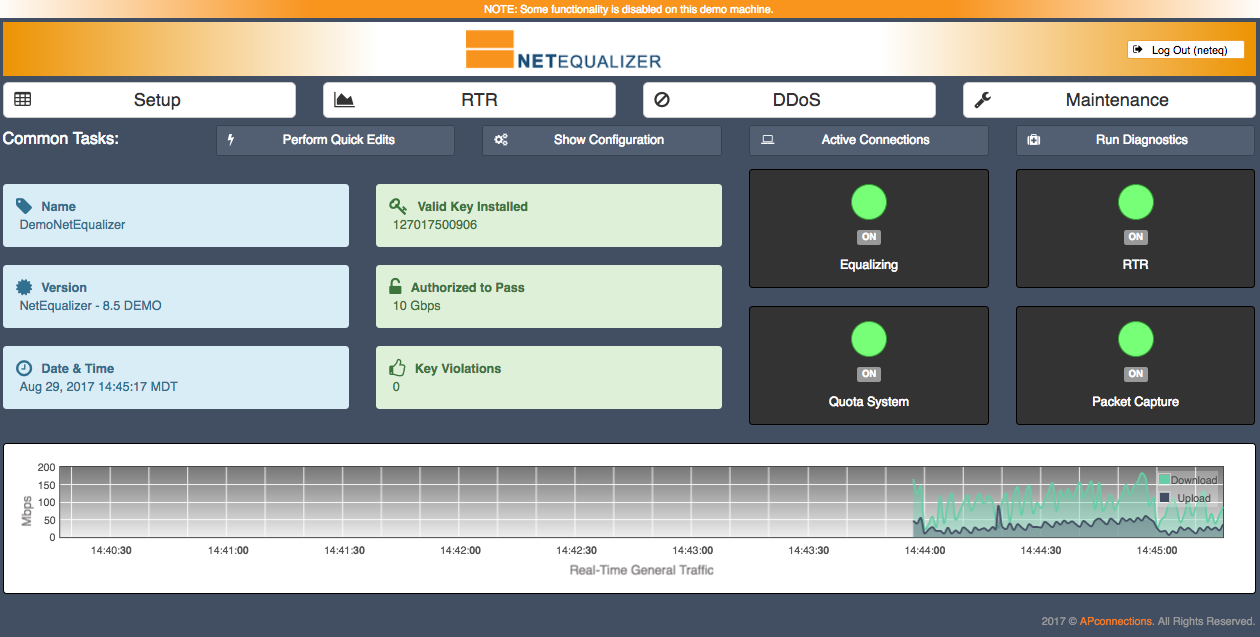The width and height of the screenshot is (1260, 637).
Task: Open the APconnections footer link
Action: [1116, 621]
